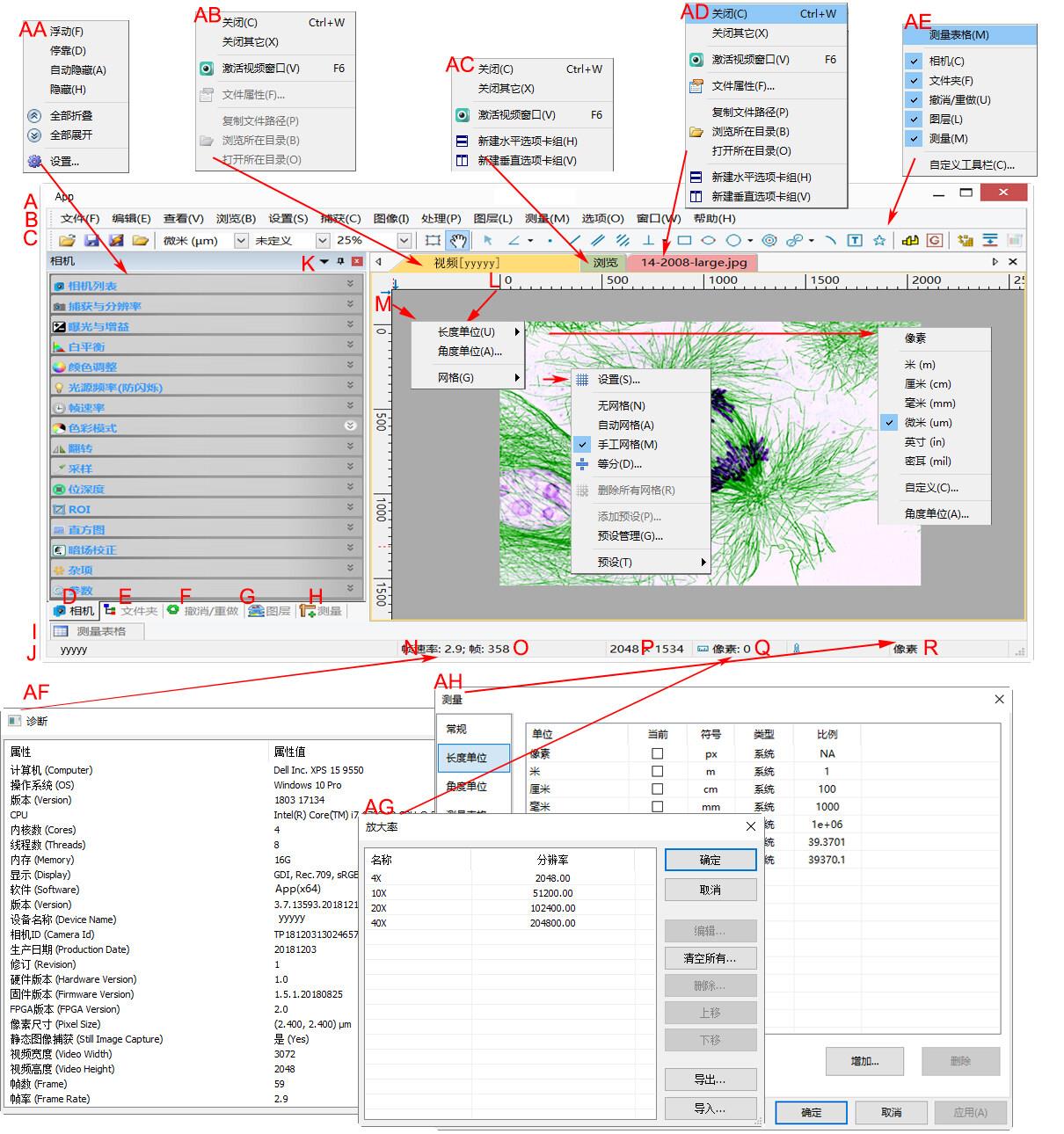Expand the 色彩模式 section
This screenshot has width=1064, height=1134.
point(206,427)
